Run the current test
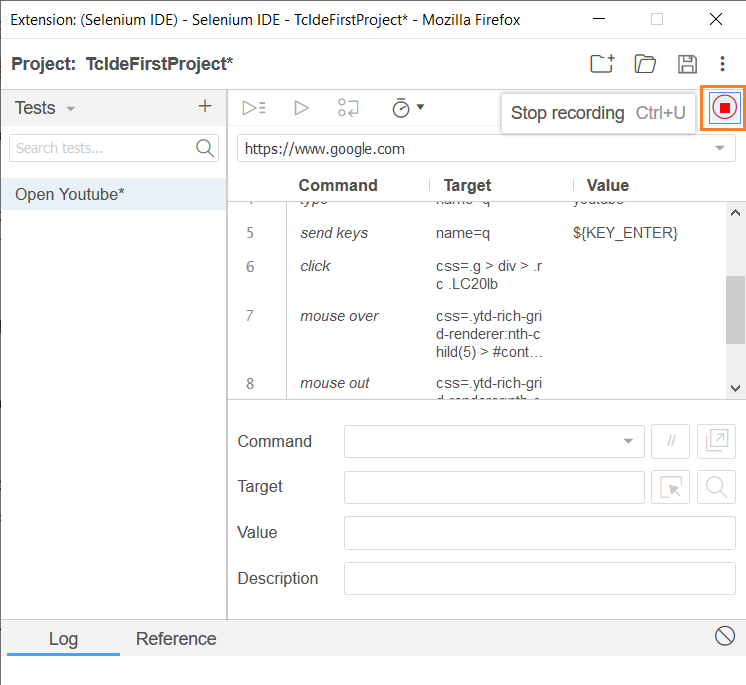 [x=301, y=108]
